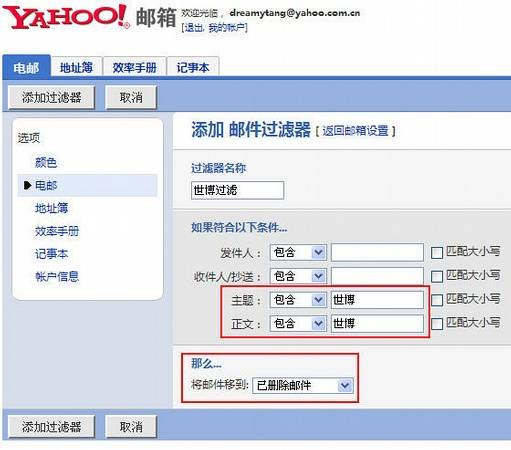Click the Yahoo logo
Image resolution: width=511 pixels, height=450 pixels.
[66, 17]
